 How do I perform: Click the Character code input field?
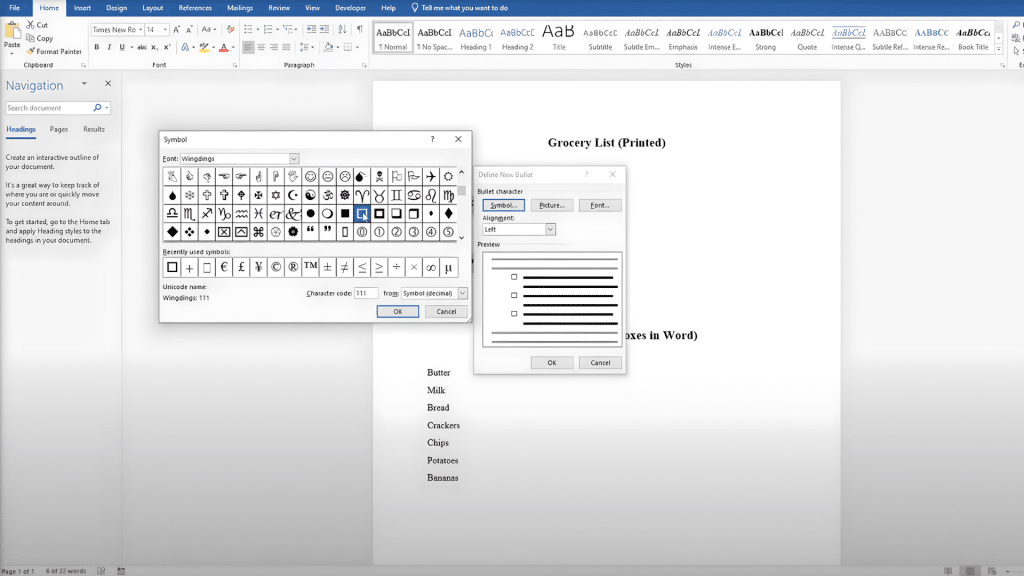click(x=367, y=294)
